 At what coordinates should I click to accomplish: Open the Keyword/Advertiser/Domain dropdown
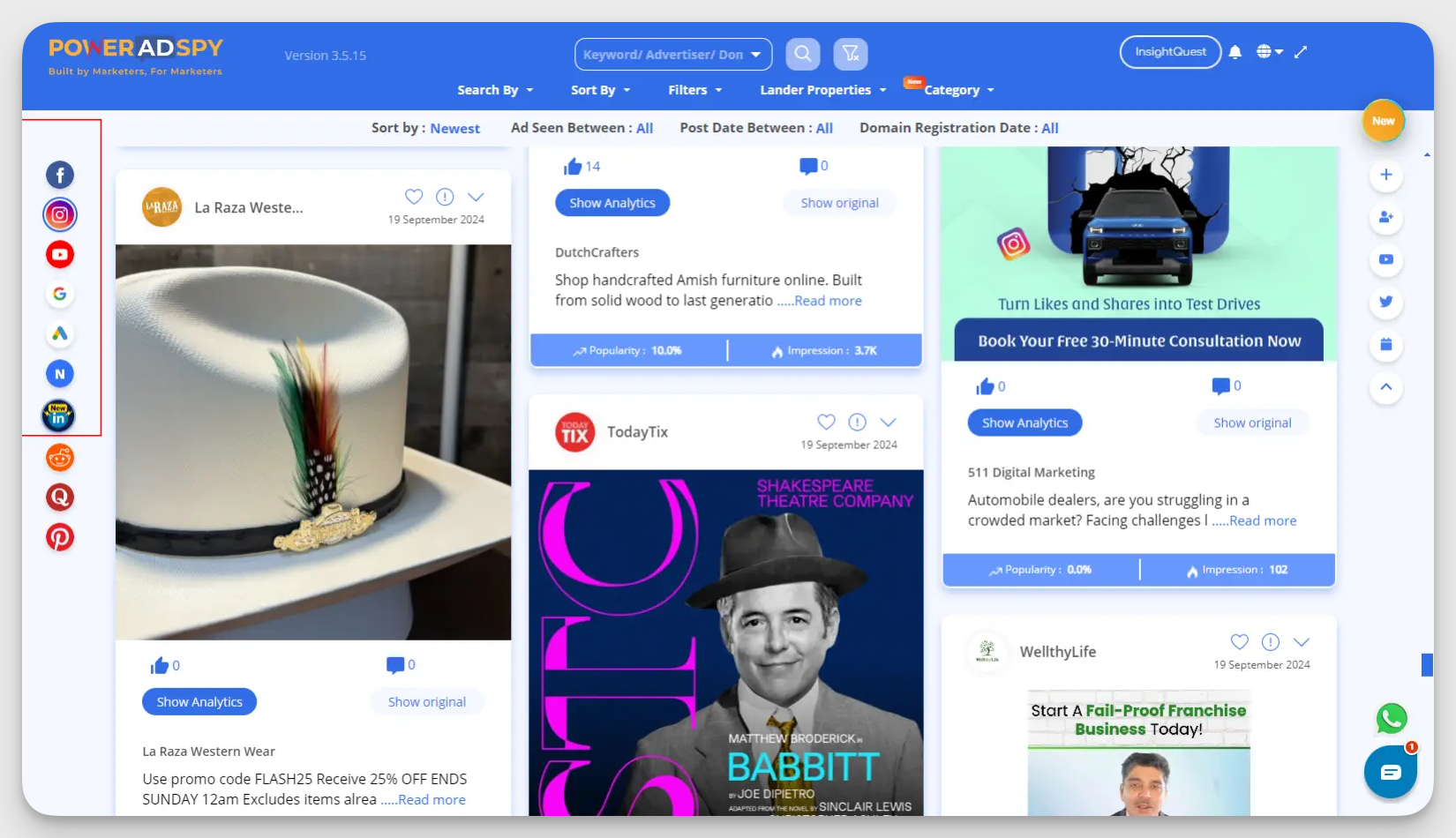(x=672, y=55)
